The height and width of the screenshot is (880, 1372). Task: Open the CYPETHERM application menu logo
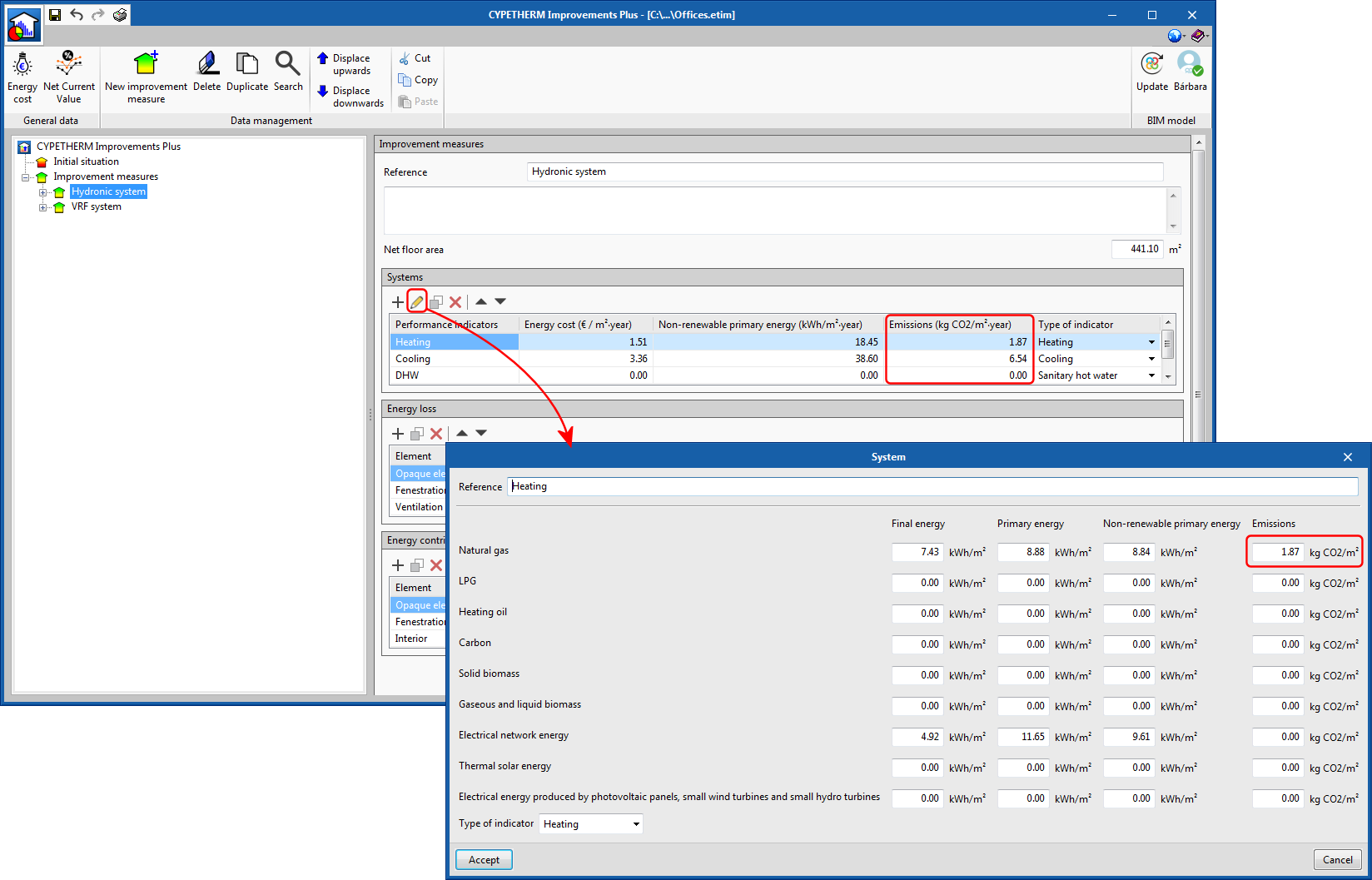23,27
